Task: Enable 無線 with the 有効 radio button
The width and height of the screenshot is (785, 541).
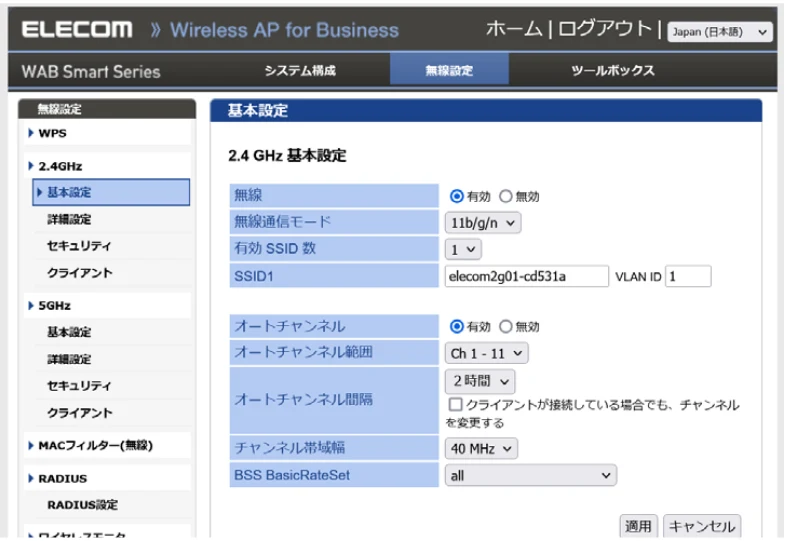Action: [456, 196]
